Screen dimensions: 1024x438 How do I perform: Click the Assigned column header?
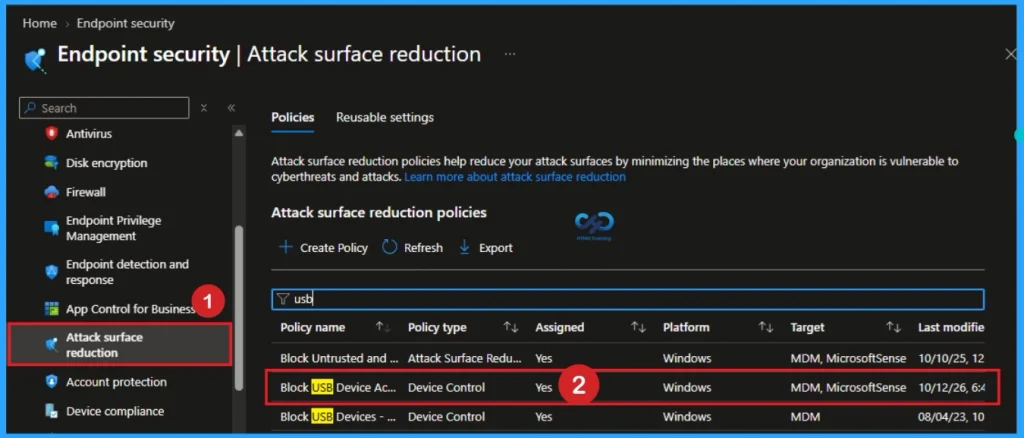(x=560, y=328)
